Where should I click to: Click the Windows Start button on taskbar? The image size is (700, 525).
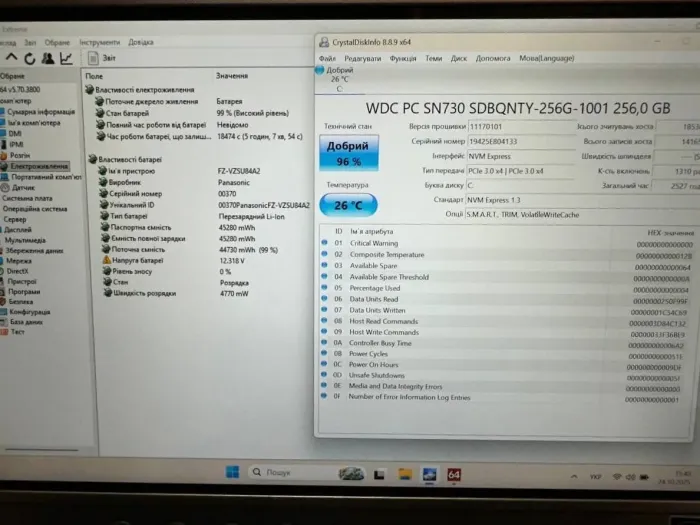click(232, 472)
